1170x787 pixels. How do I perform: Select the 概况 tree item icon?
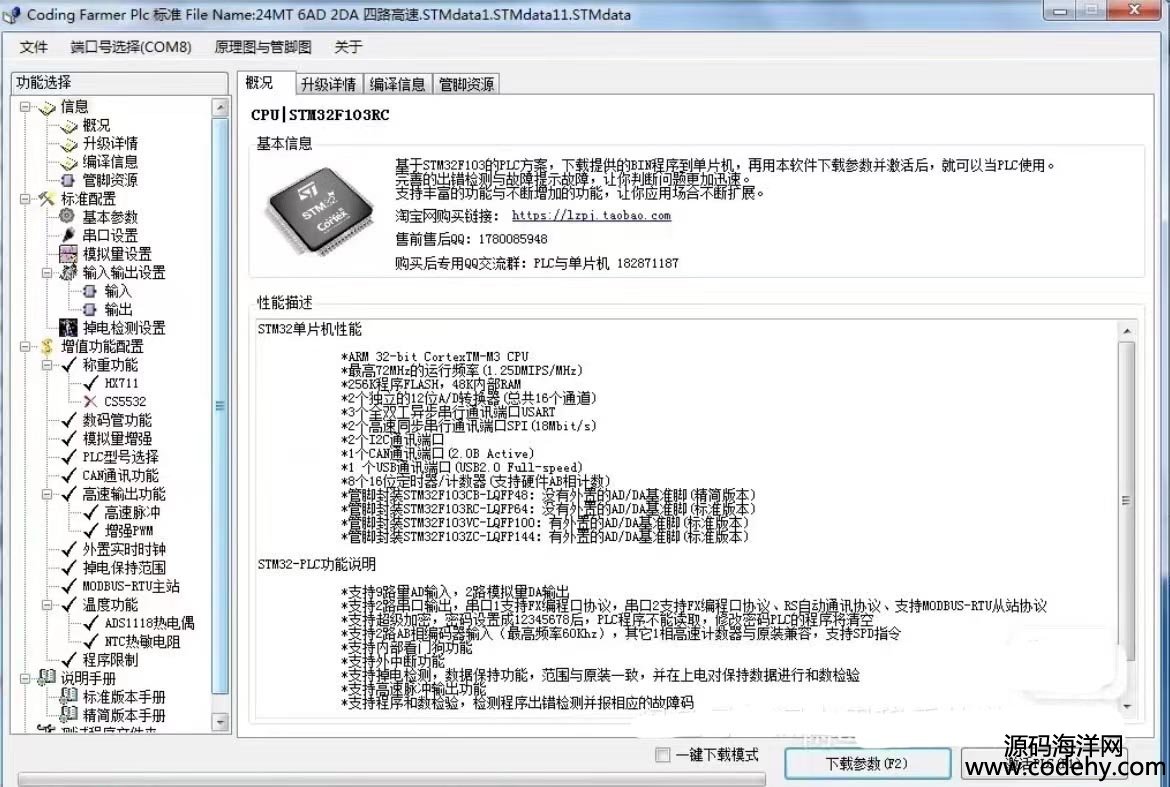pos(69,125)
